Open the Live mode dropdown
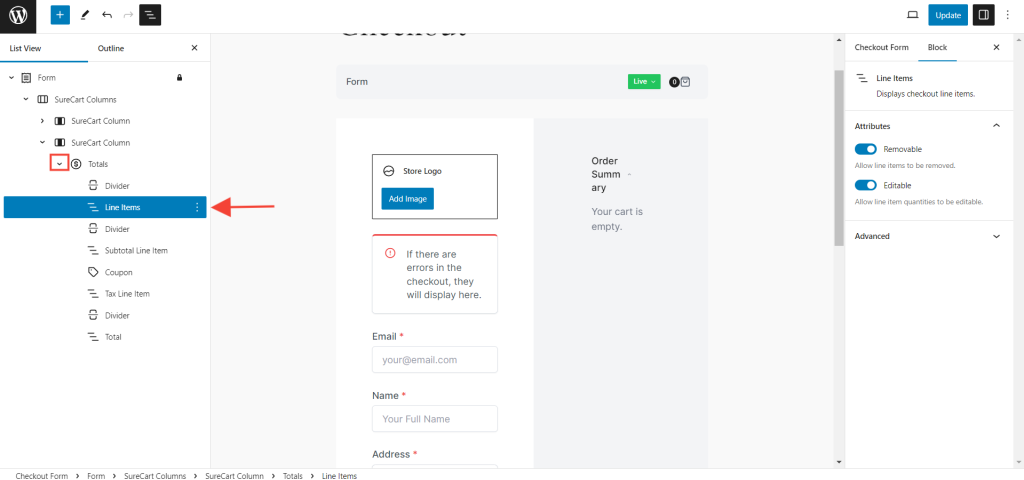This screenshot has height=480, width=1024. (x=643, y=81)
